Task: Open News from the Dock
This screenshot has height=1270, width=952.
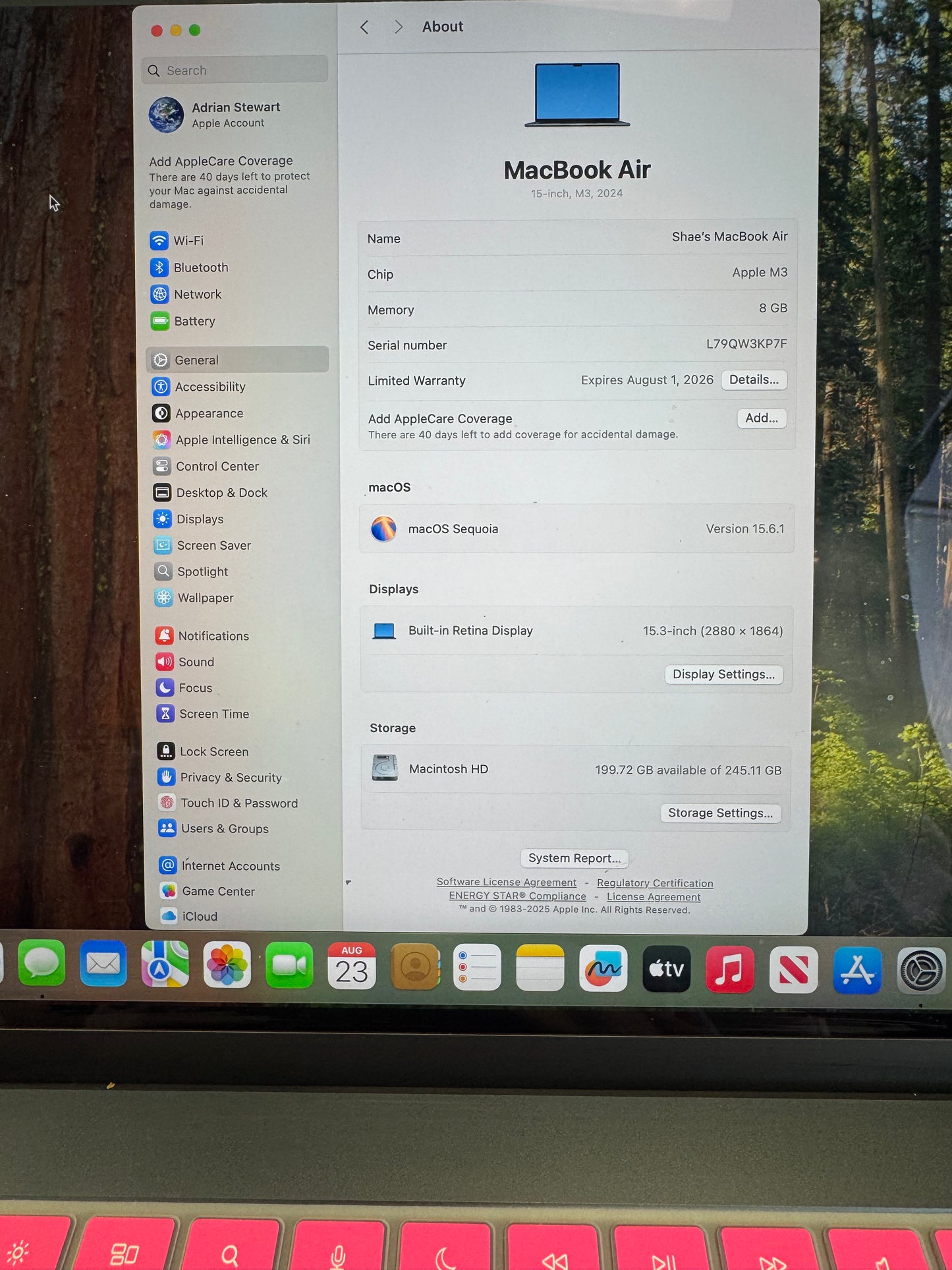Action: click(794, 971)
